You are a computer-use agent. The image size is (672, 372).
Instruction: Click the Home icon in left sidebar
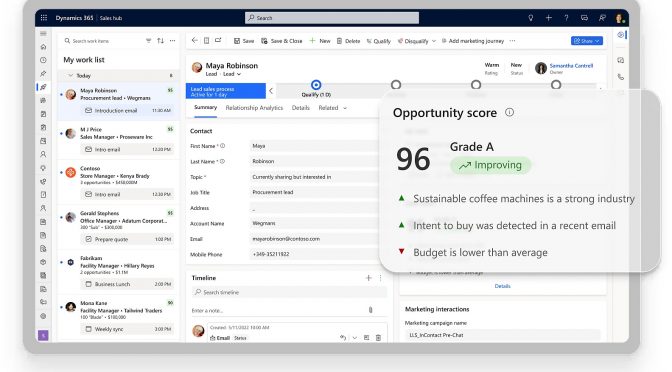point(43,47)
